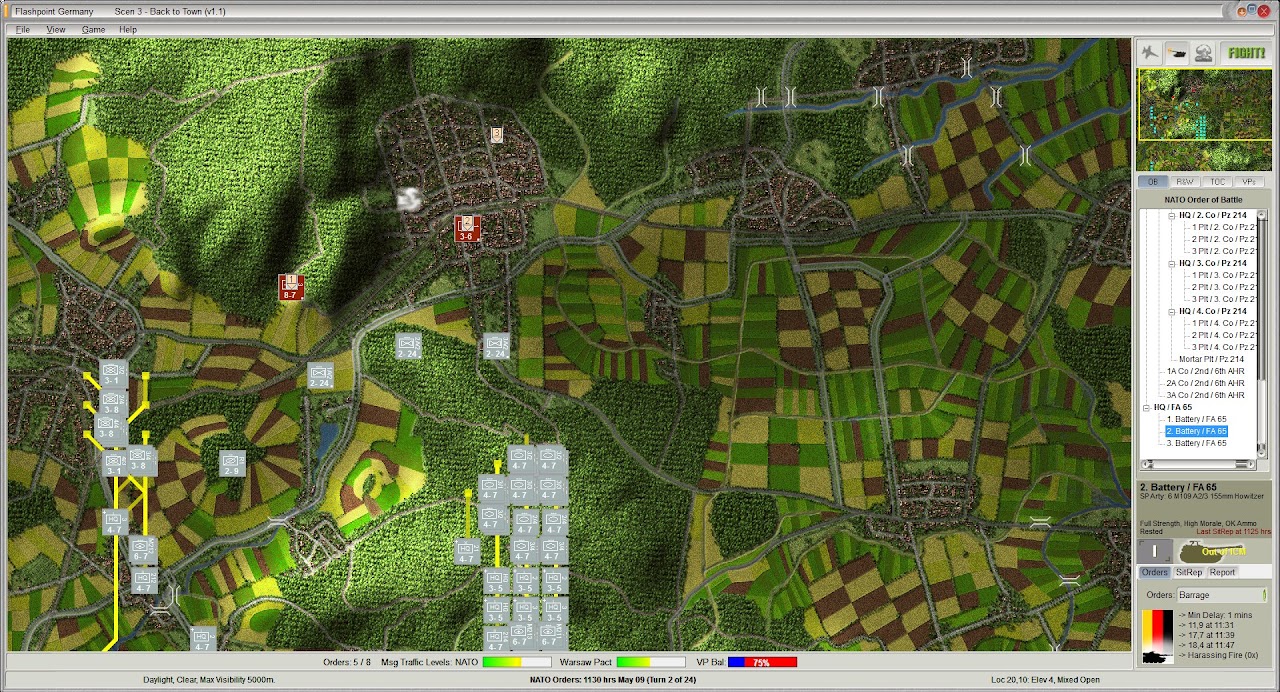Click the '17,7 at 11:39' barrage entry
1280x692 pixels.
[1206, 635]
